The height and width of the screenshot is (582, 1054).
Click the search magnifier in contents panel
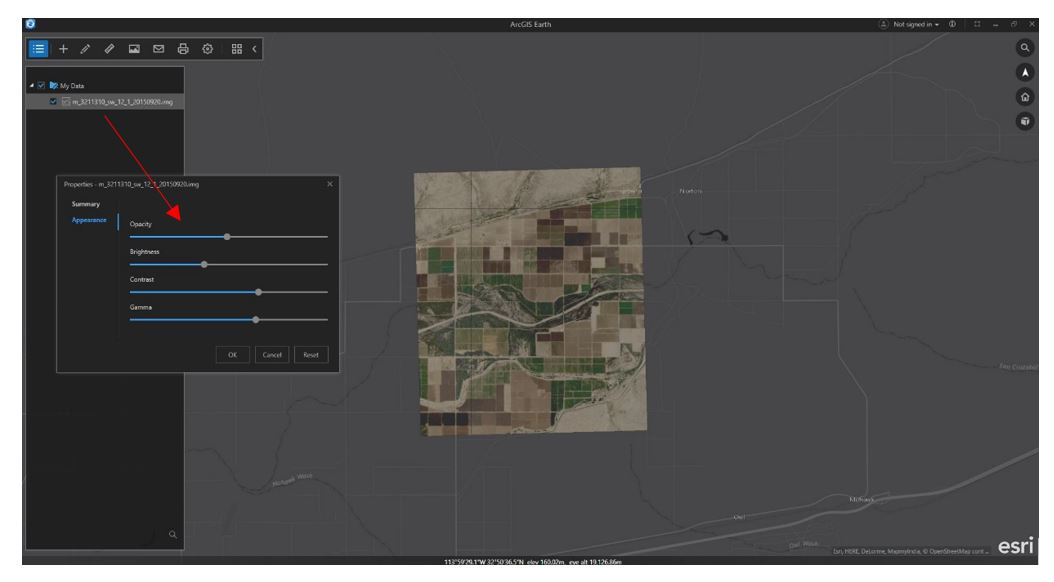coord(173,535)
